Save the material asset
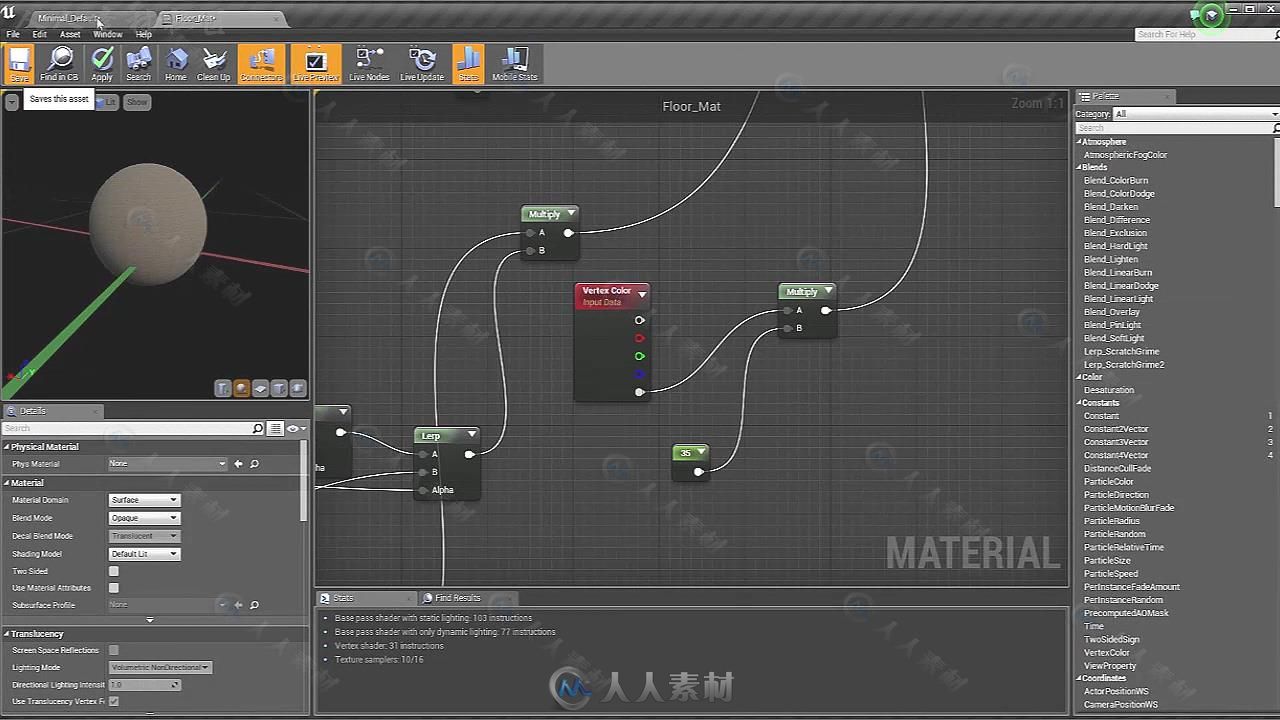Screen dimensions: 1280x720 pos(19,64)
